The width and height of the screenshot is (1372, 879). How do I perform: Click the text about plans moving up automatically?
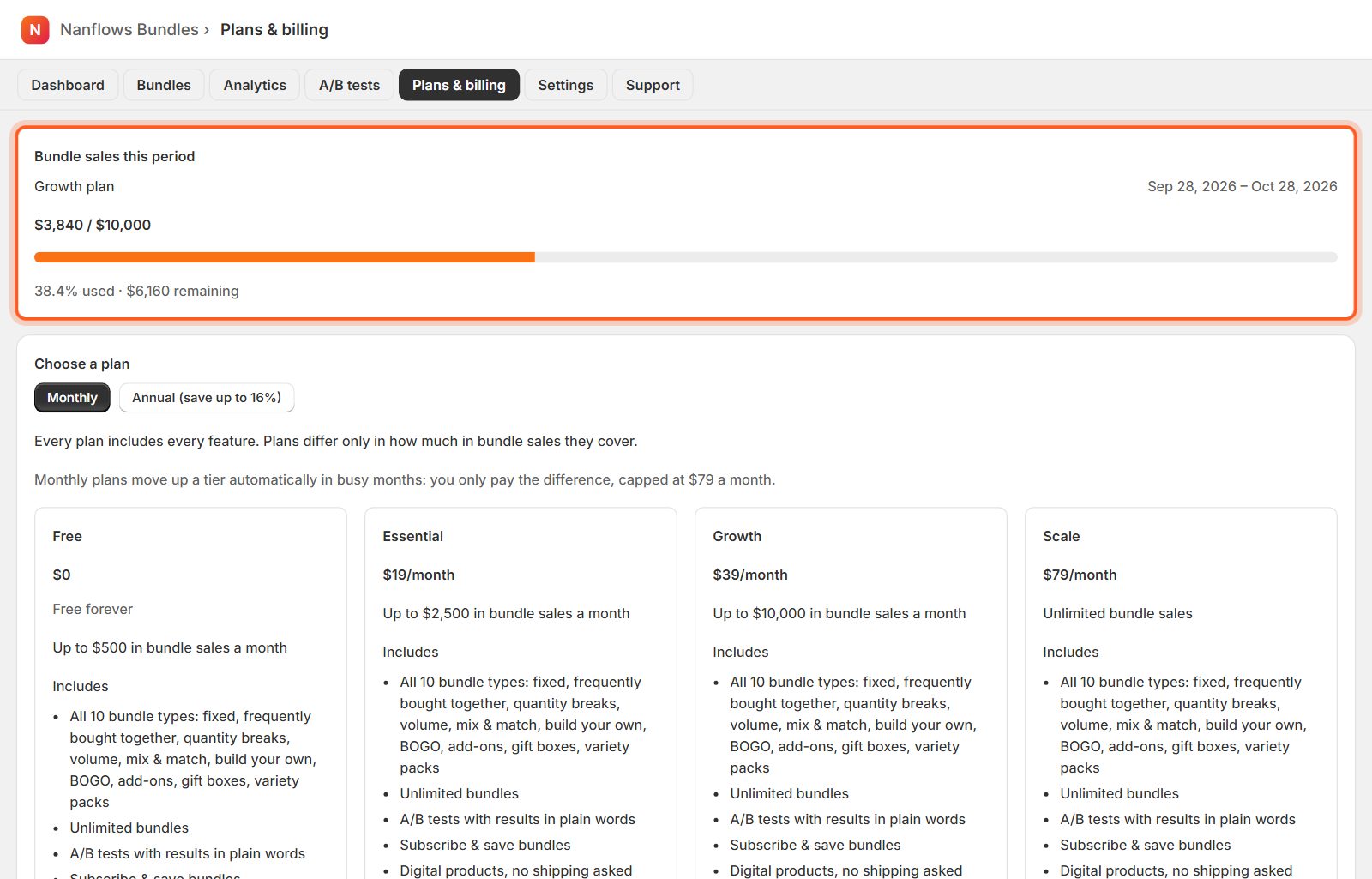point(405,479)
